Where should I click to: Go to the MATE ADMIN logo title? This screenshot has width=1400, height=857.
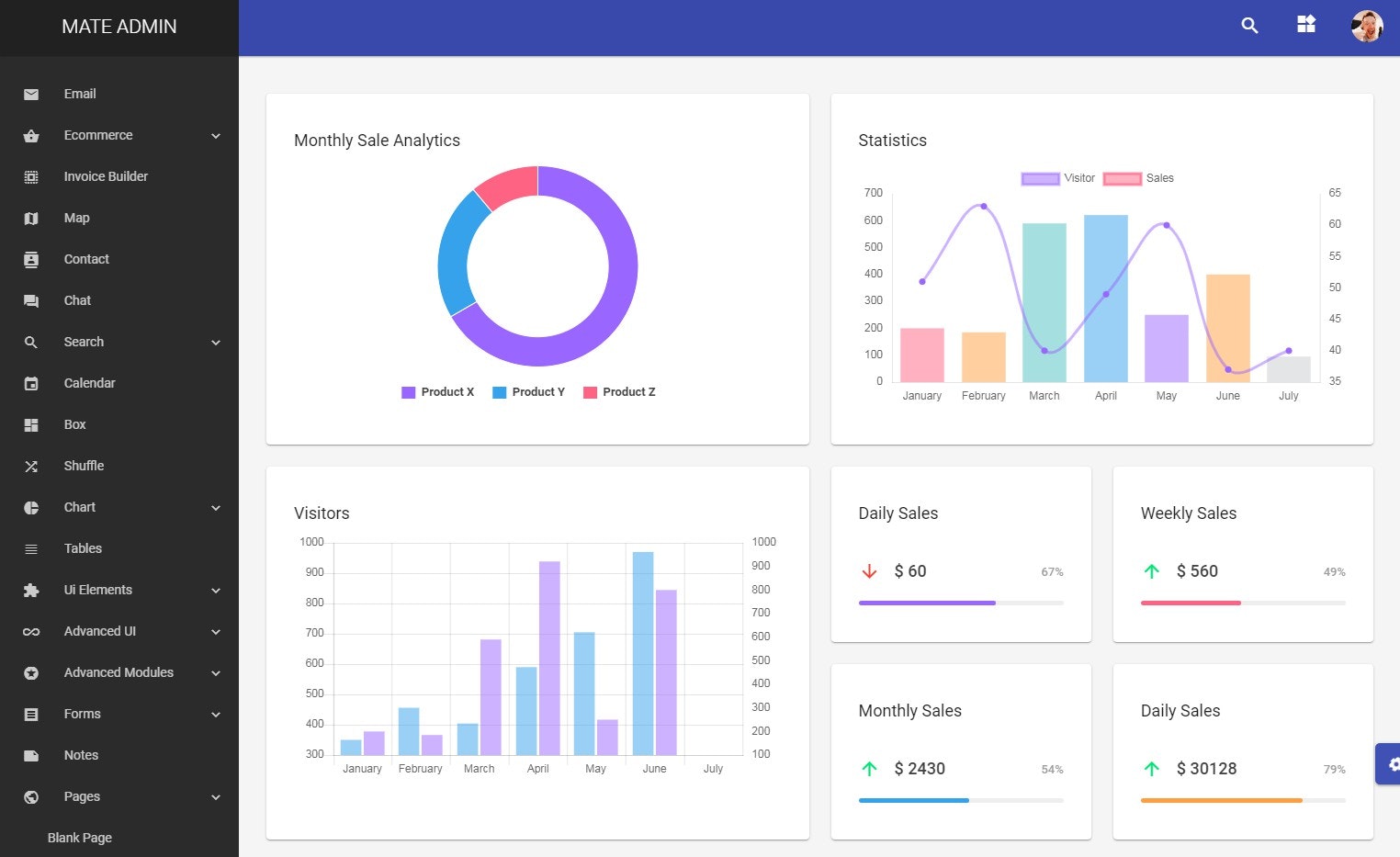pos(119,27)
